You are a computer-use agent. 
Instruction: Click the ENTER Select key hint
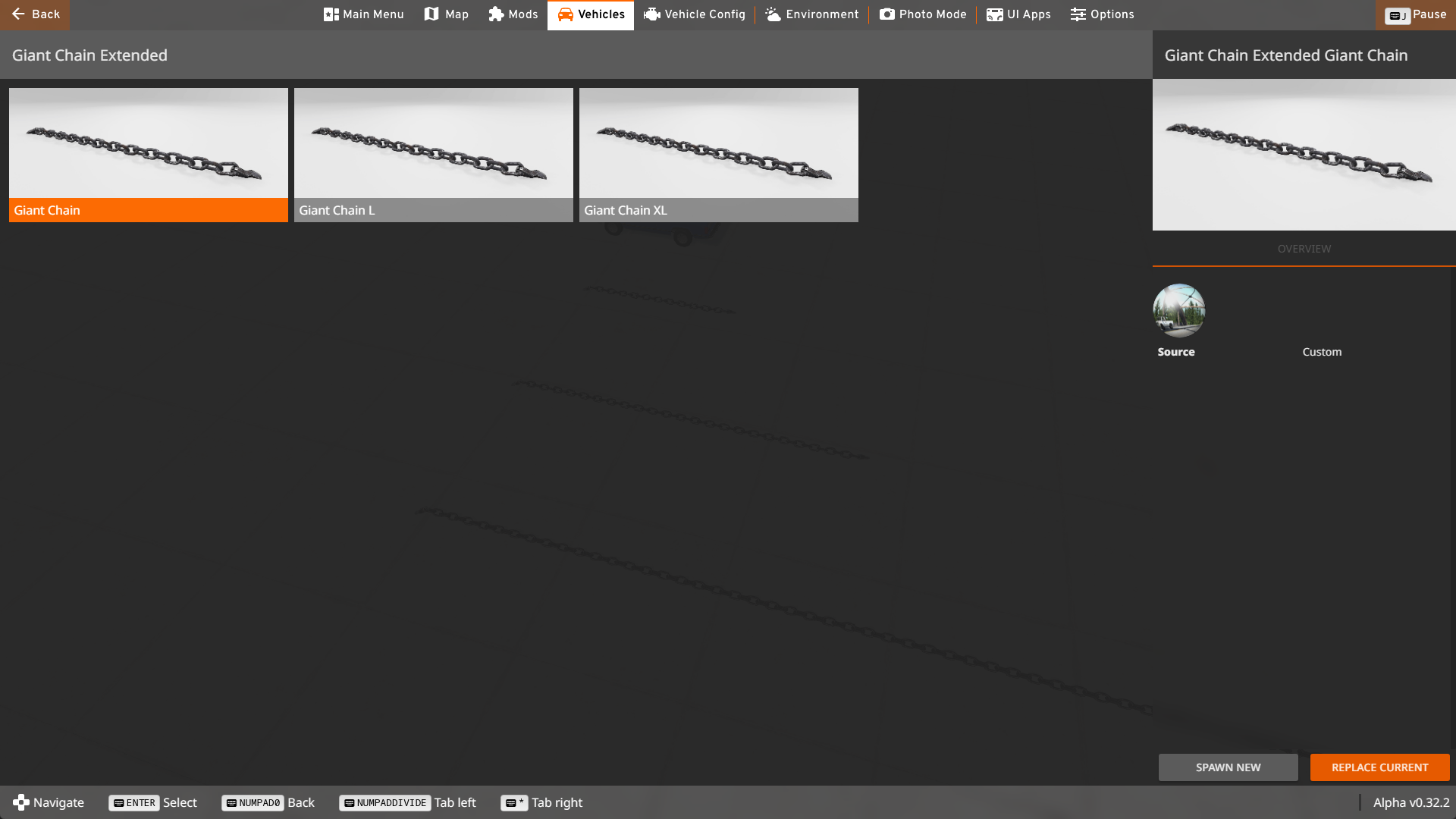(x=152, y=802)
